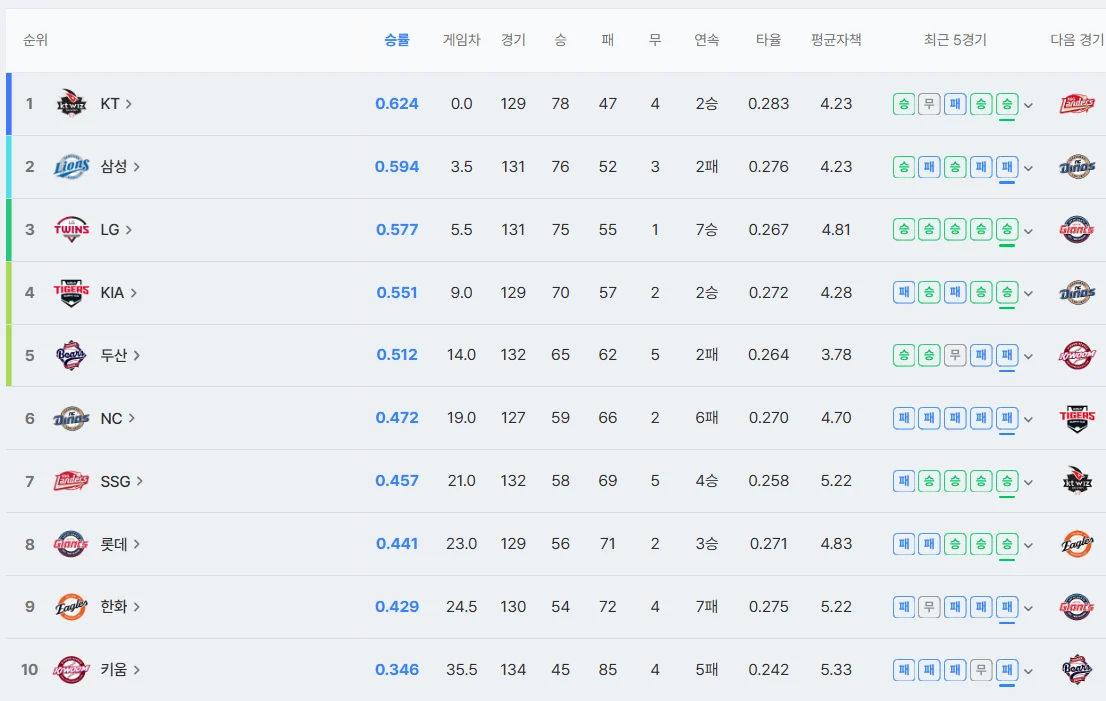Select the SSG Landers logo beside rank 7
1106x701 pixels.
tap(71, 481)
